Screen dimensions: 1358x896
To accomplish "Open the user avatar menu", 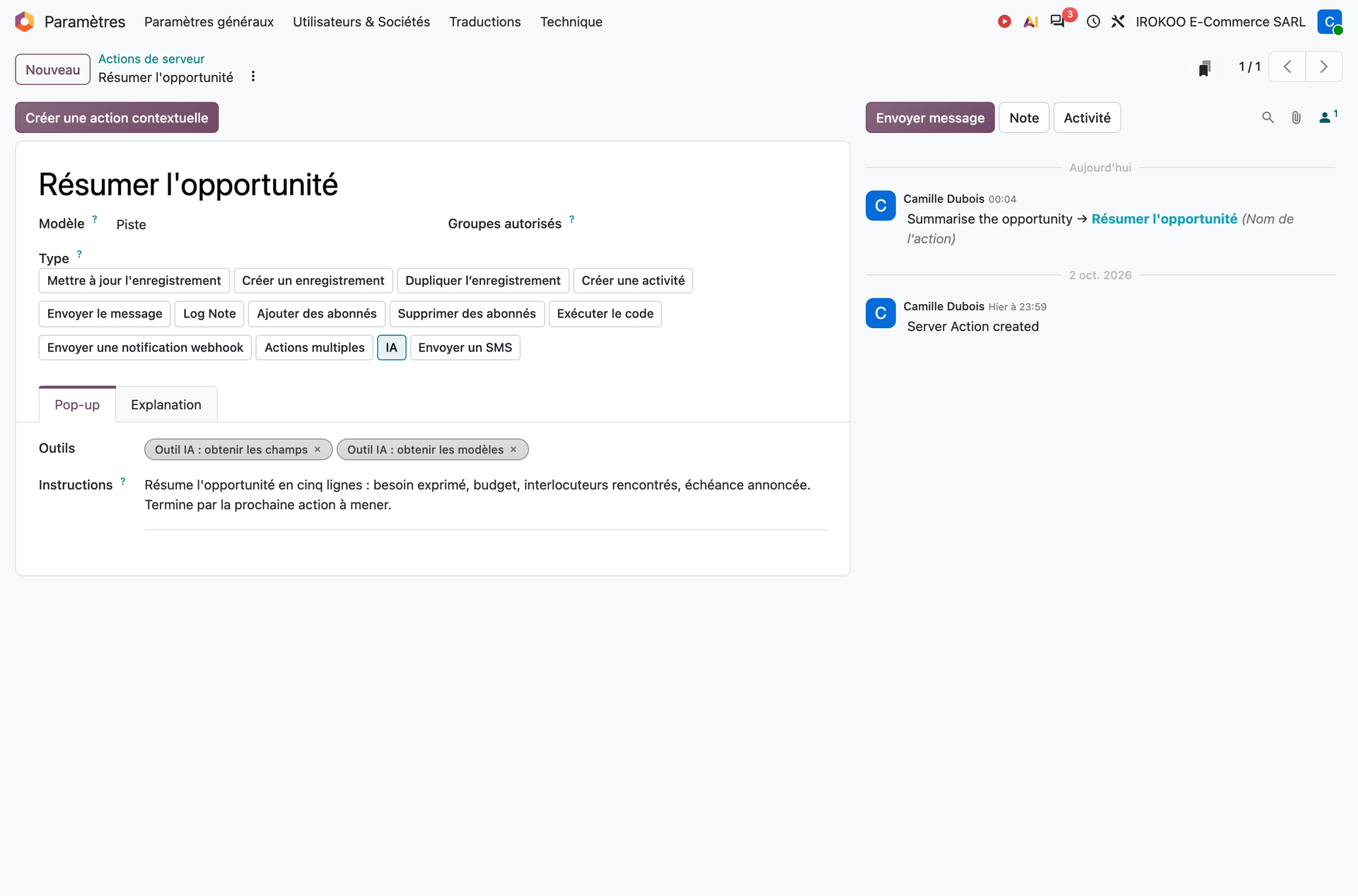I will pyautogui.click(x=1330, y=21).
